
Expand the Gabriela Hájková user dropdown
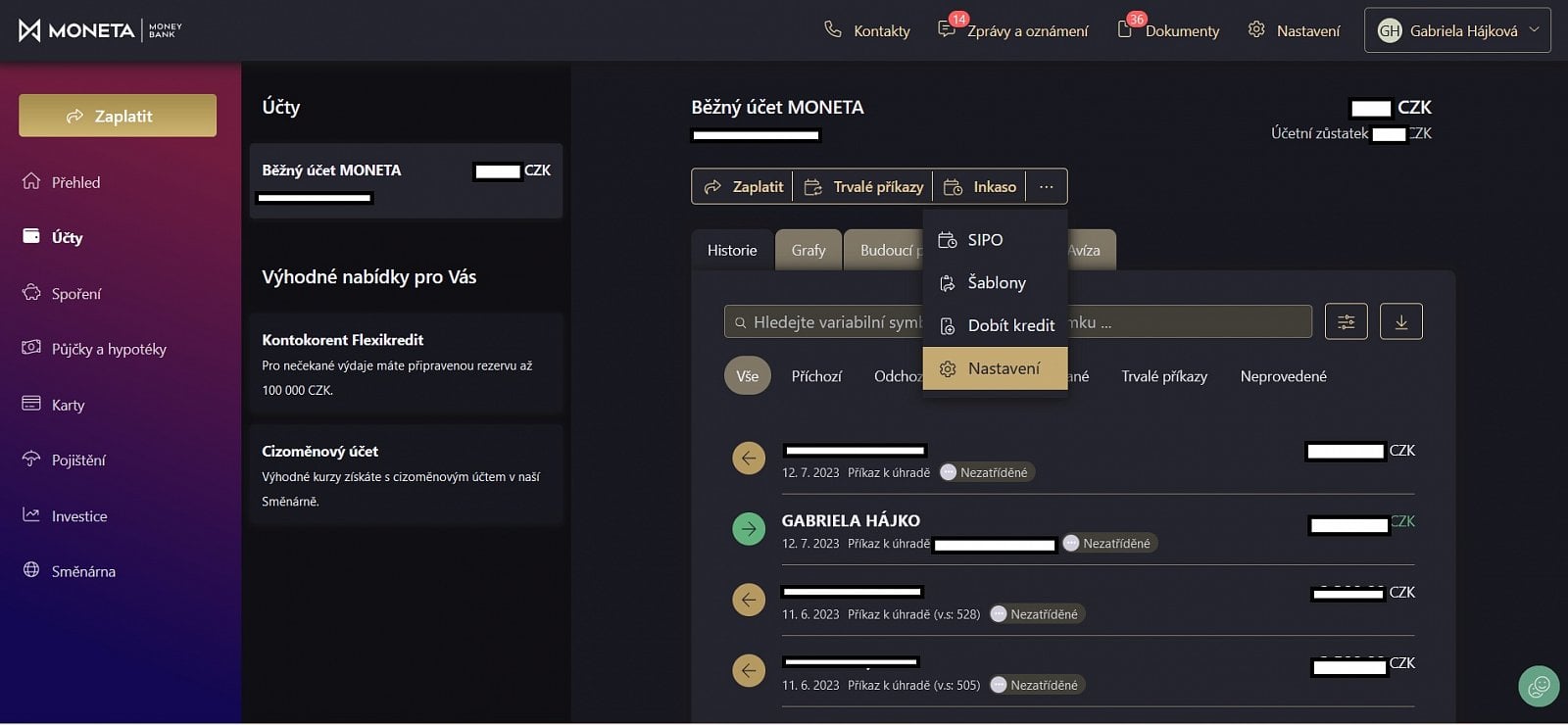(1457, 30)
